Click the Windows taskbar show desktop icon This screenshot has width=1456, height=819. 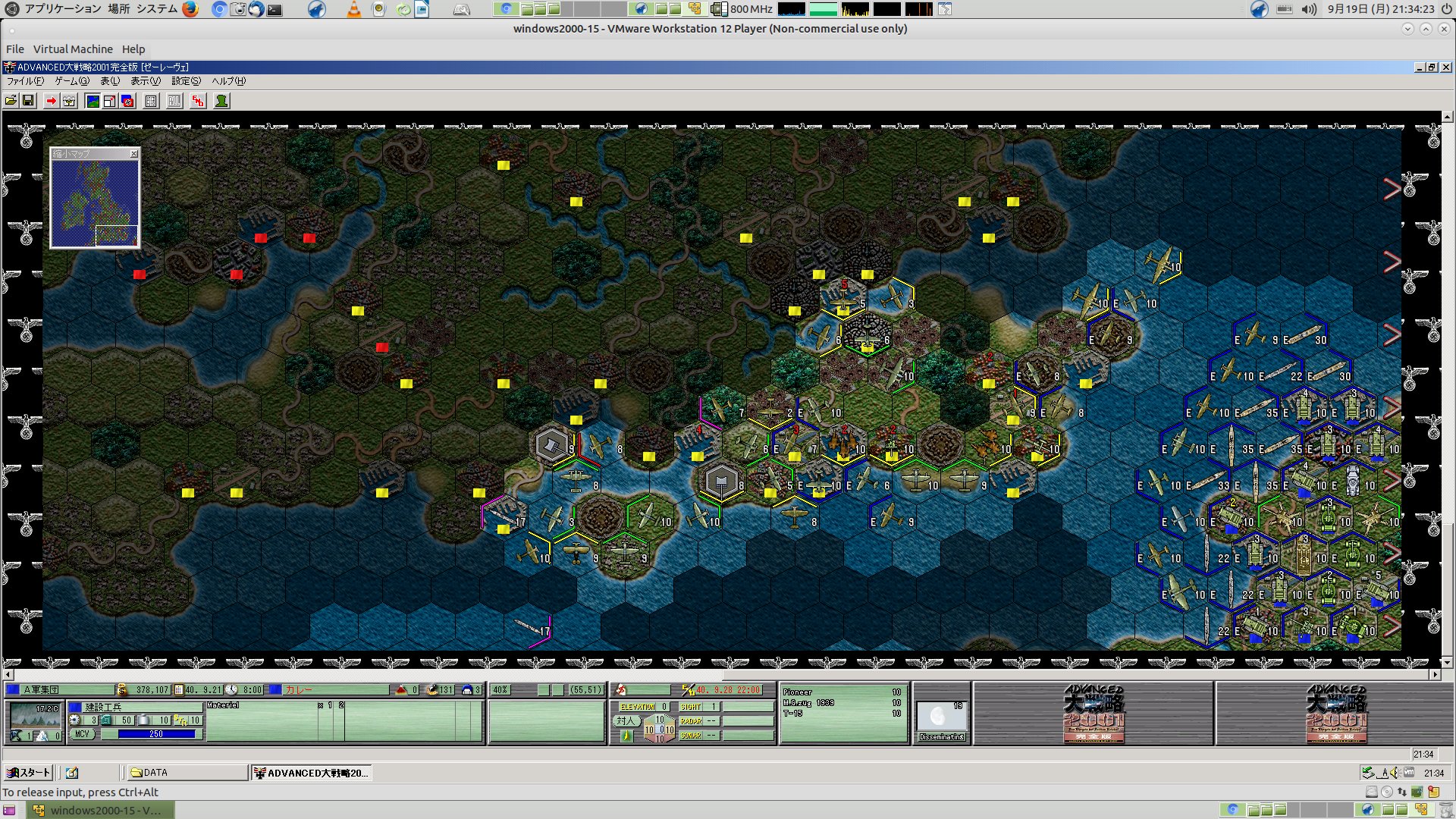pos(72,773)
